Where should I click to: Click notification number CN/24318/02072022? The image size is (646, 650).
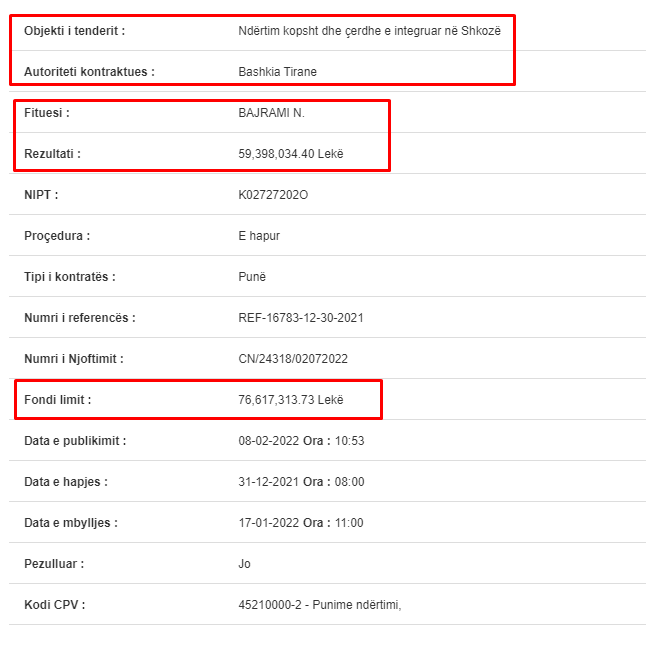coord(293,359)
